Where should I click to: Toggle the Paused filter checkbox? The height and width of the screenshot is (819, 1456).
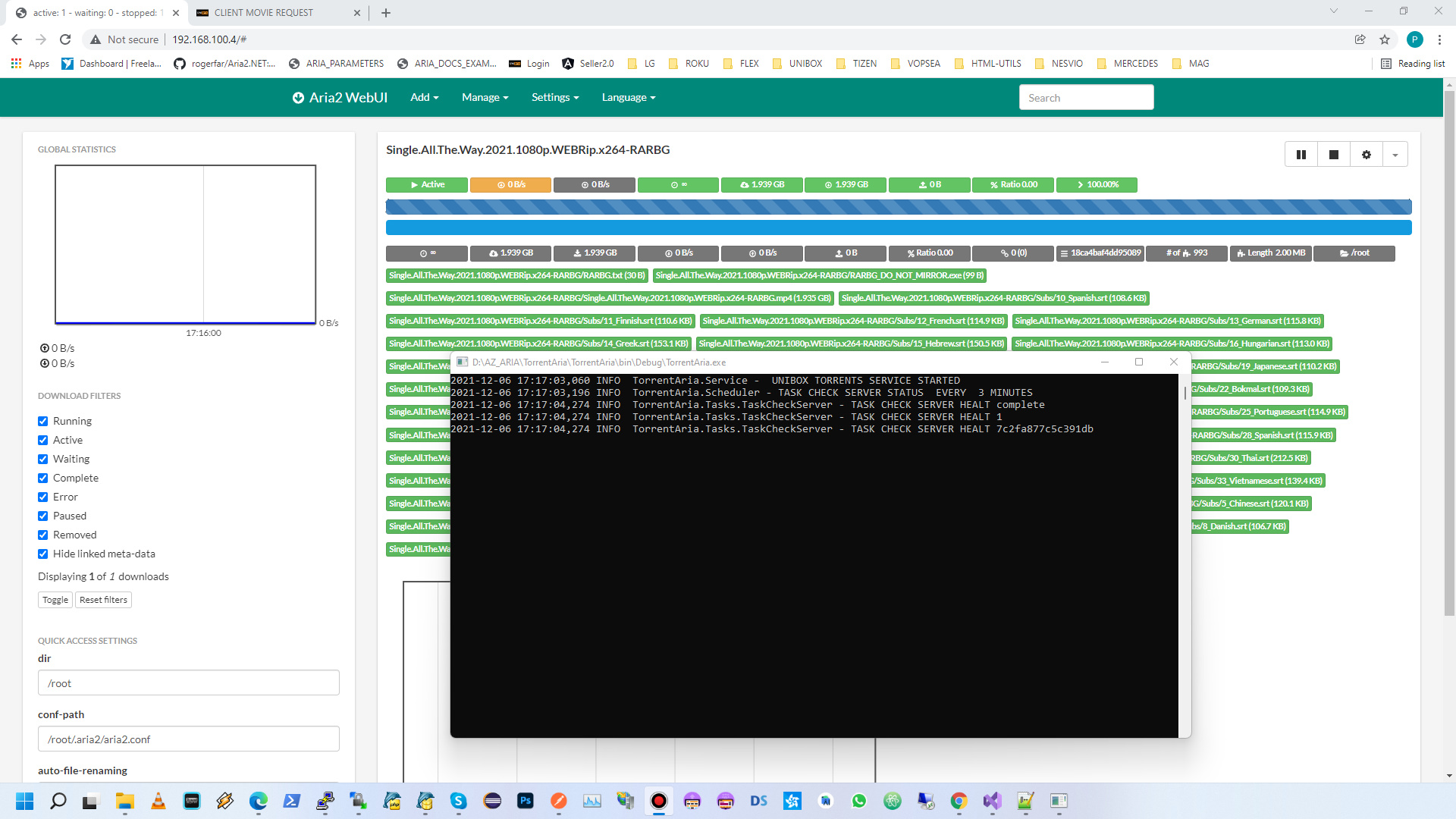[x=43, y=516]
